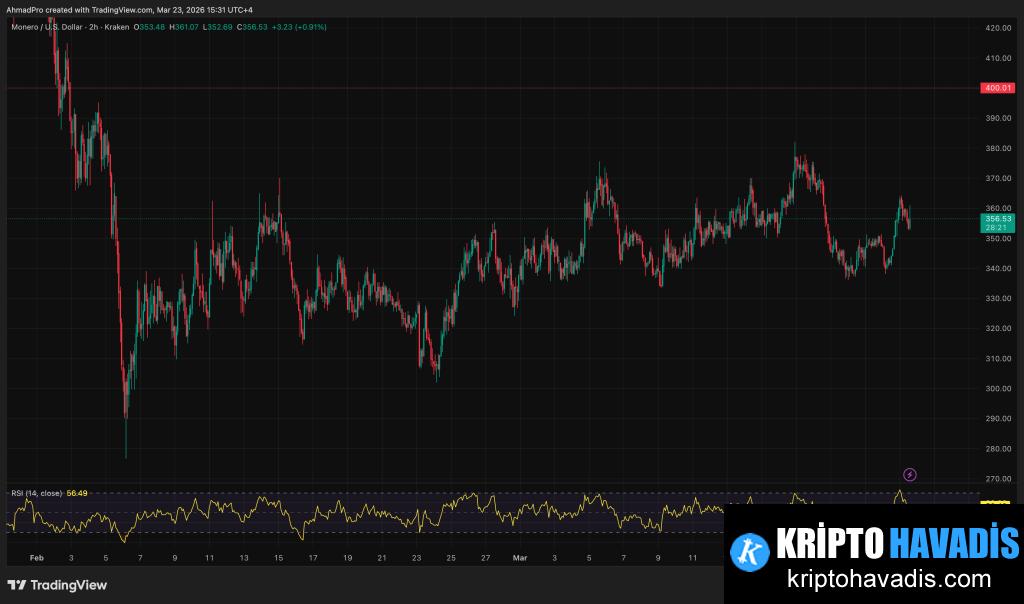Click the RSI value 56.49
Viewport: 1024px width, 604px height.
(78, 492)
